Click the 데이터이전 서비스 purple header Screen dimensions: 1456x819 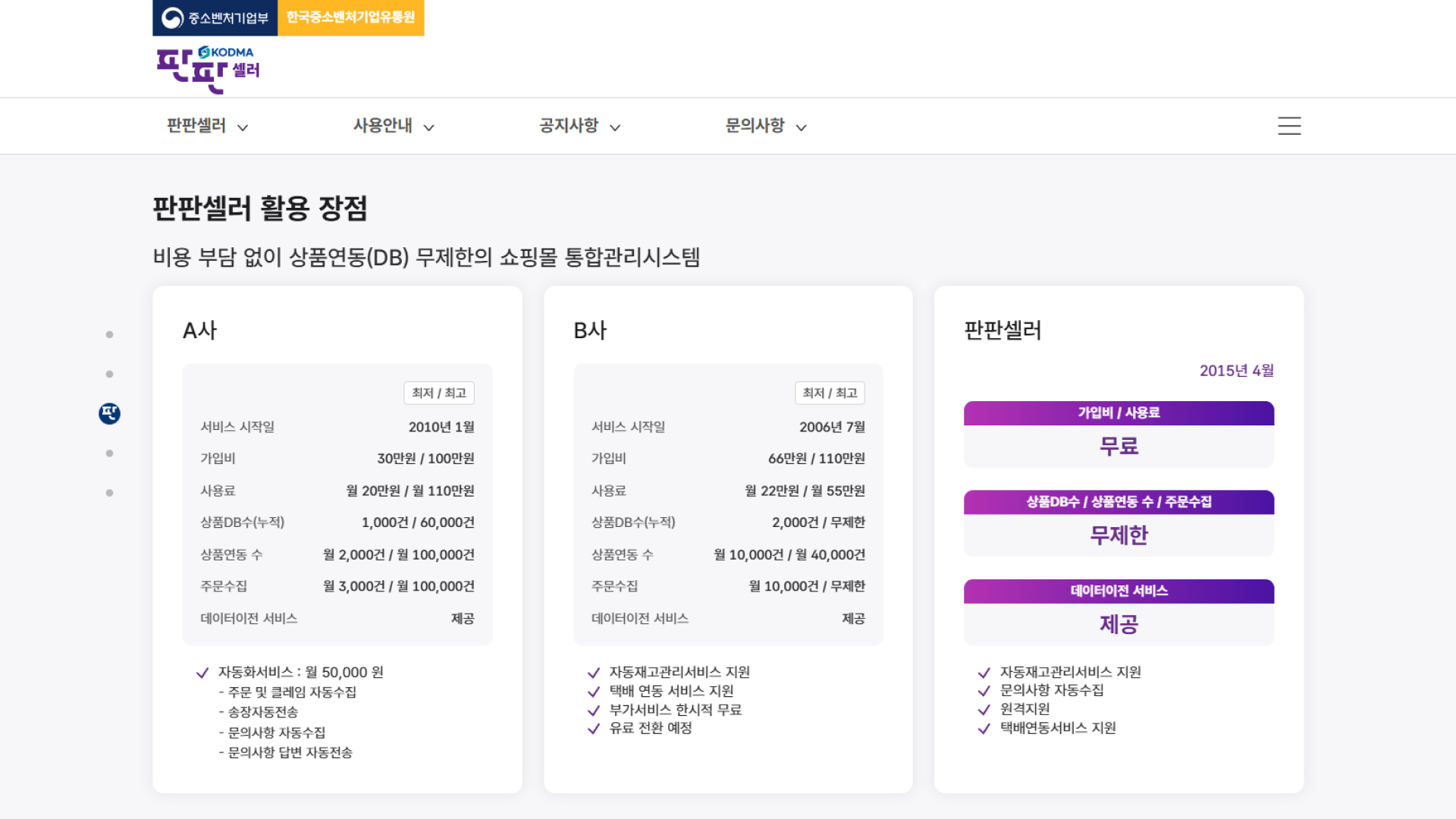coord(1119,591)
